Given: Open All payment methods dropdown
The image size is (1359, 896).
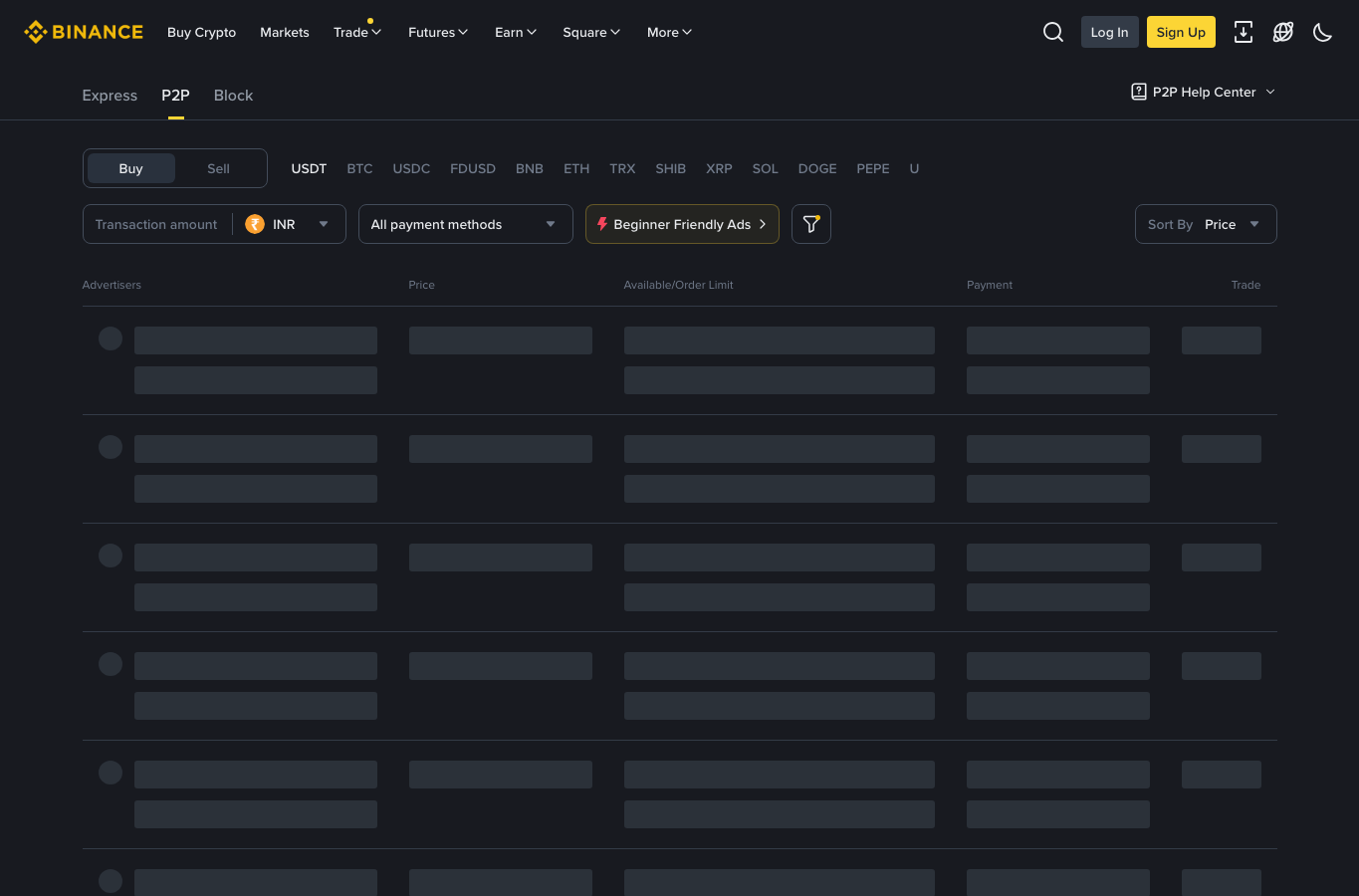Looking at the screenshot, I should tap(466, 224).
